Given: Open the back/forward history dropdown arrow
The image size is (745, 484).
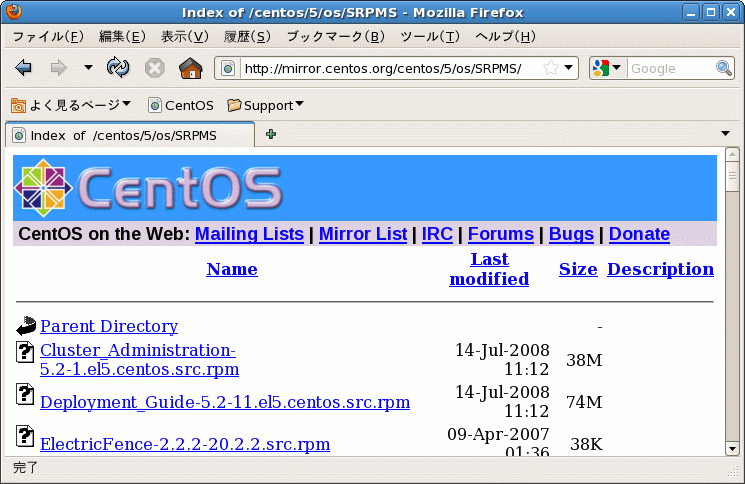Looking at the screenshot, I should (87, 68).
